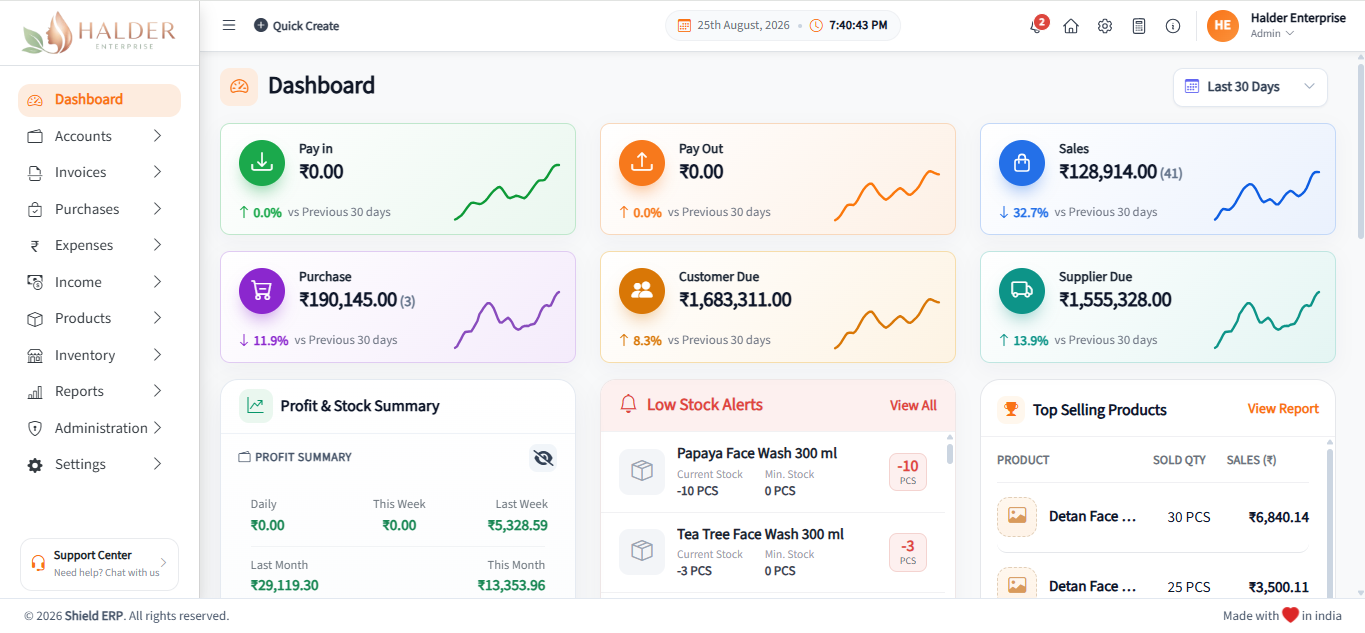Expand the Inventory sidebar section
The image size is (1365, 633).
click(99, 355)
